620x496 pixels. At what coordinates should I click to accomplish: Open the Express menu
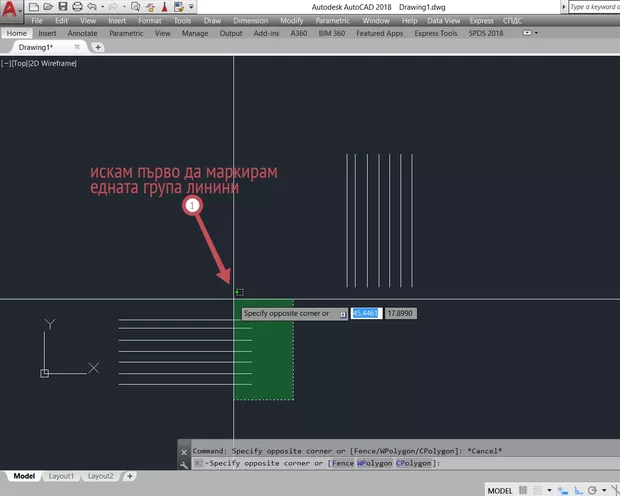tap(482, 21)
